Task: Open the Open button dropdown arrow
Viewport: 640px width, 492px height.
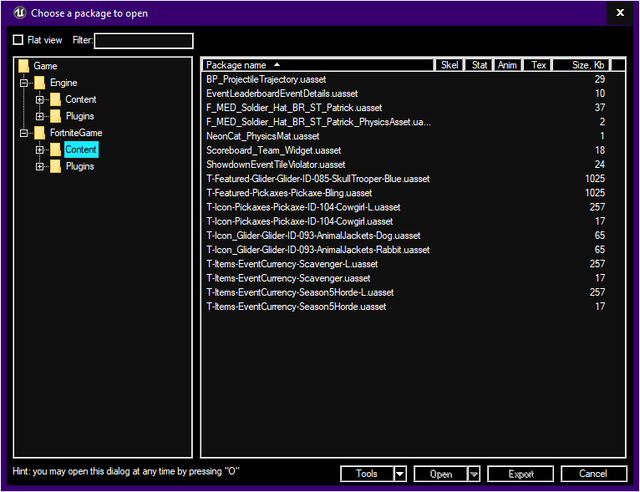Action: (x=473, y=474)
